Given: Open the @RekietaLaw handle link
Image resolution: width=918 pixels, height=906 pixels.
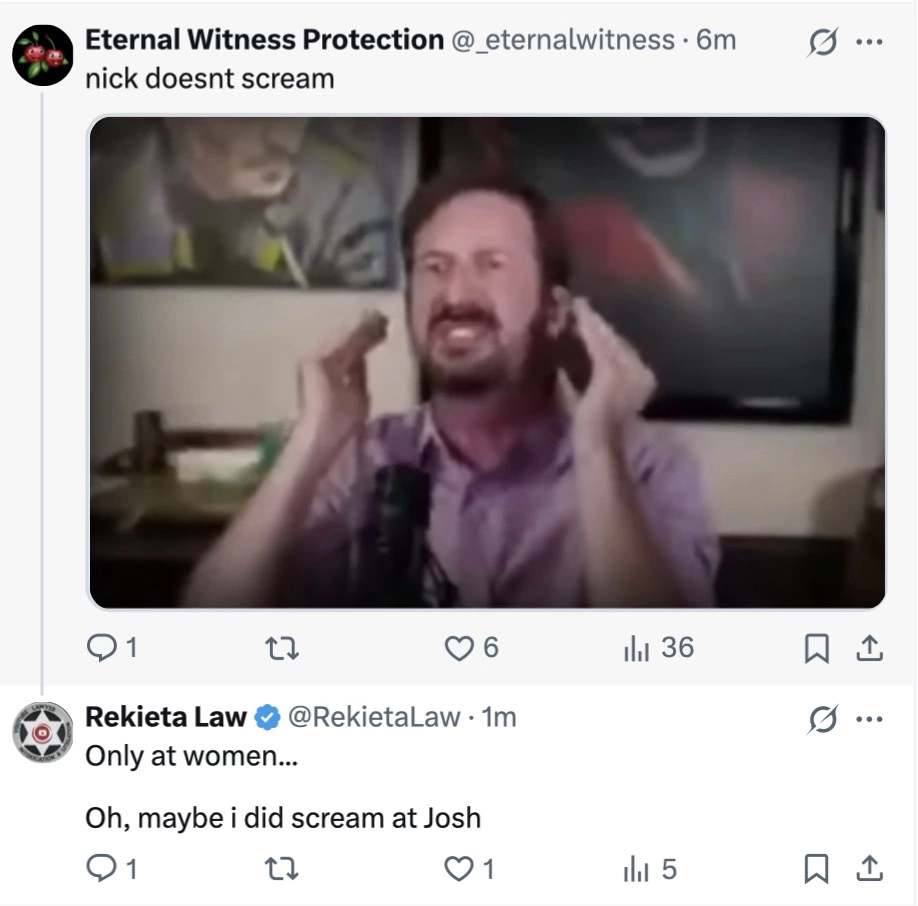Looking at the screenshot, I should tap(374, 717).
